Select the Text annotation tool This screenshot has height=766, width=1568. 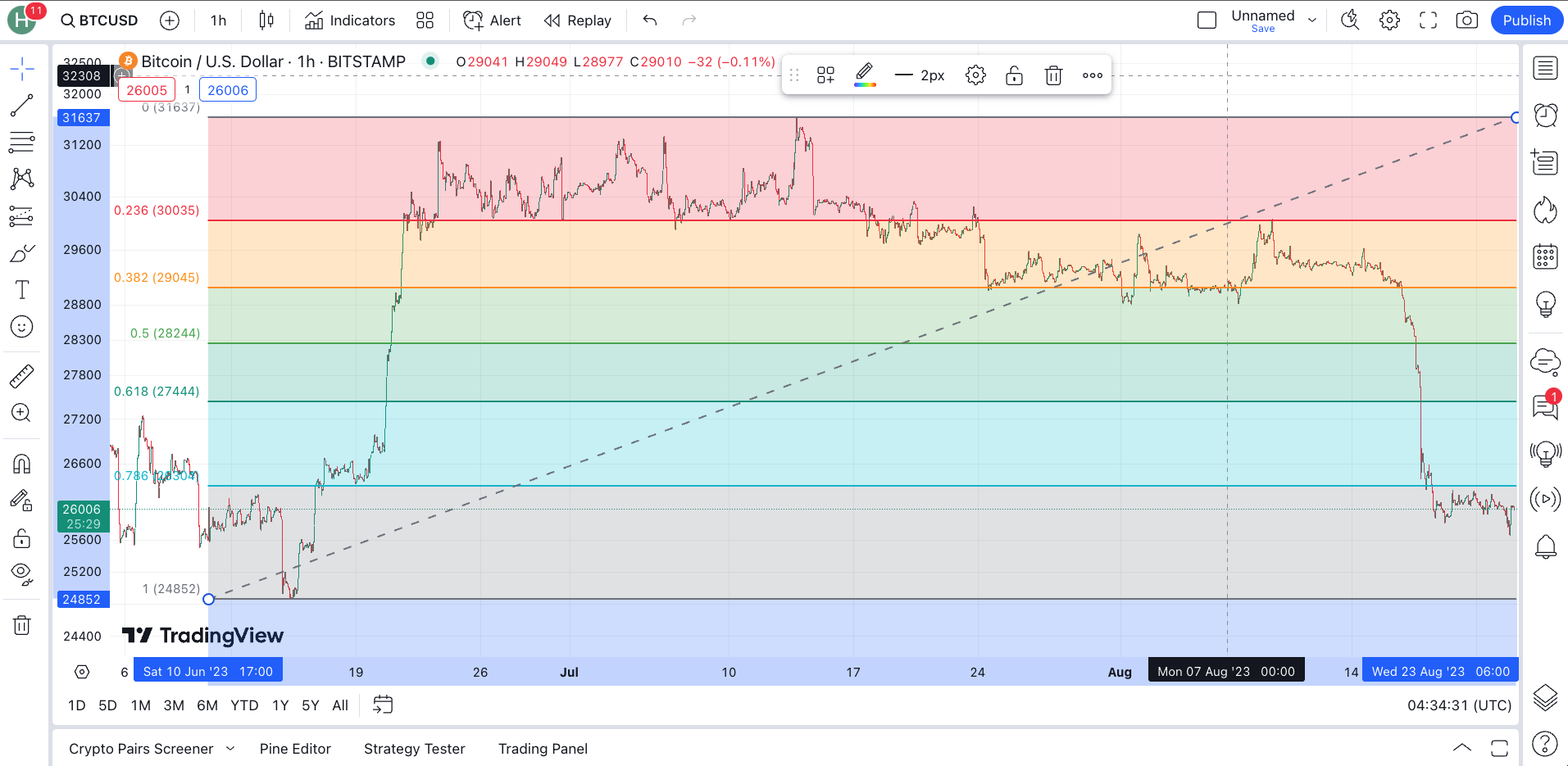pos(22,289)
